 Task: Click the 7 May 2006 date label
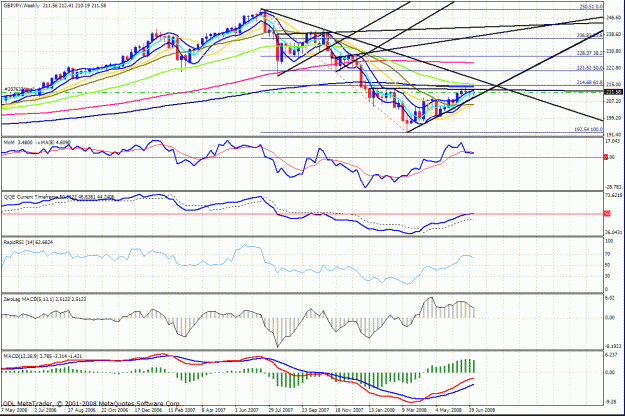tap(13, 410)
